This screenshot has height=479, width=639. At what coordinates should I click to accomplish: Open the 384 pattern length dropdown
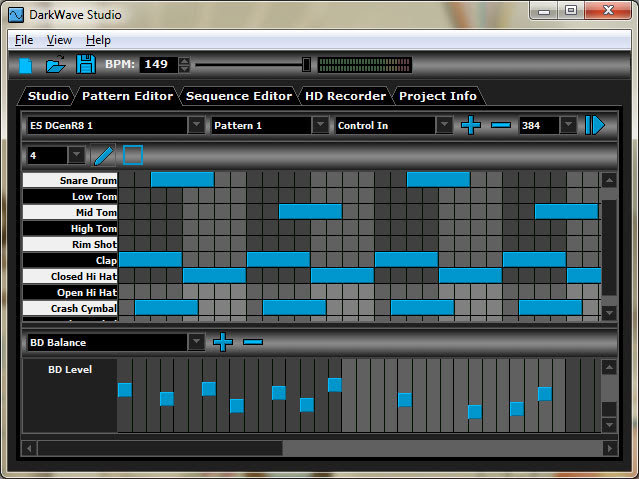pos(568,125)
